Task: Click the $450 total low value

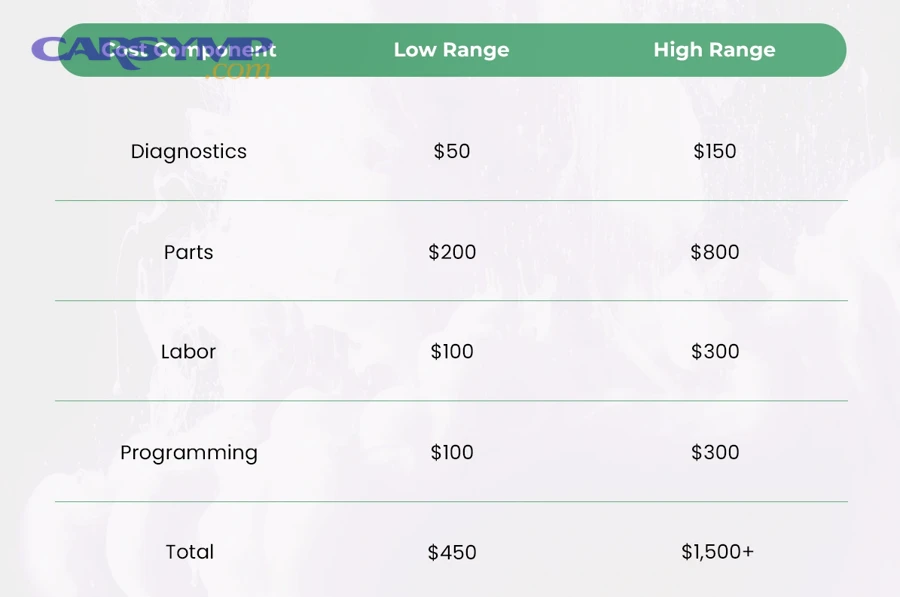Action: point(452,552)
